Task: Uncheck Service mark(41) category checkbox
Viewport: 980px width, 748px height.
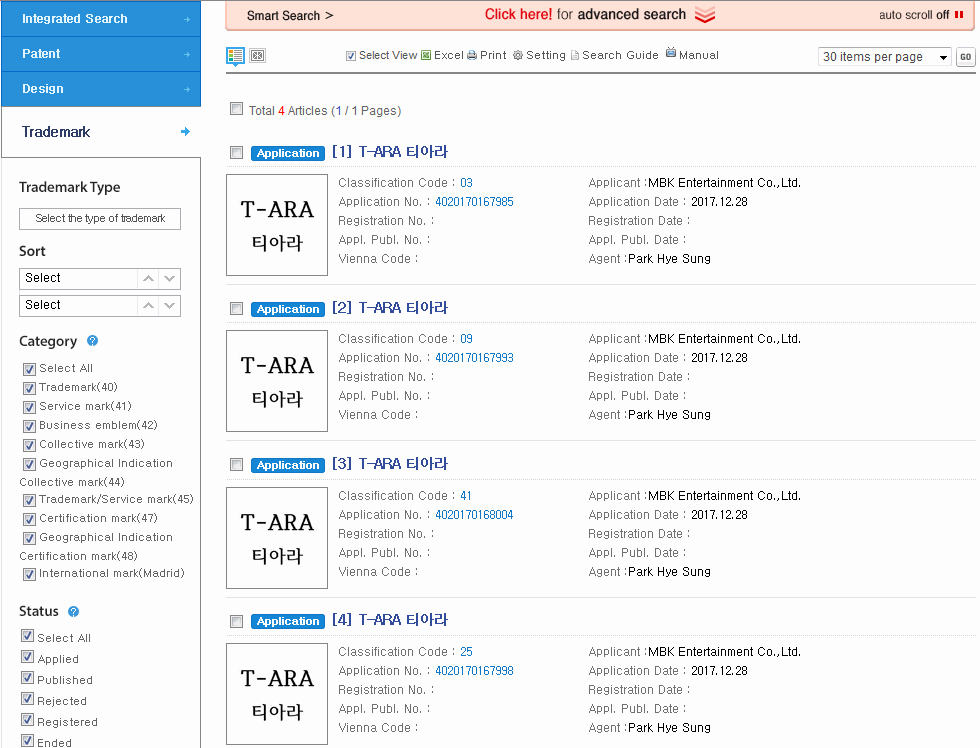Action: tap(29, 407)
